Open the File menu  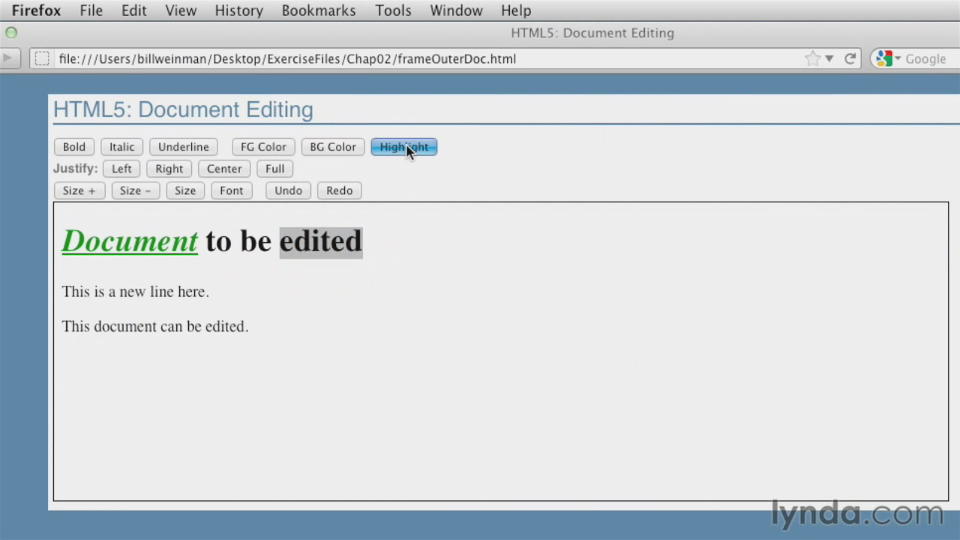tap(91, 10)
